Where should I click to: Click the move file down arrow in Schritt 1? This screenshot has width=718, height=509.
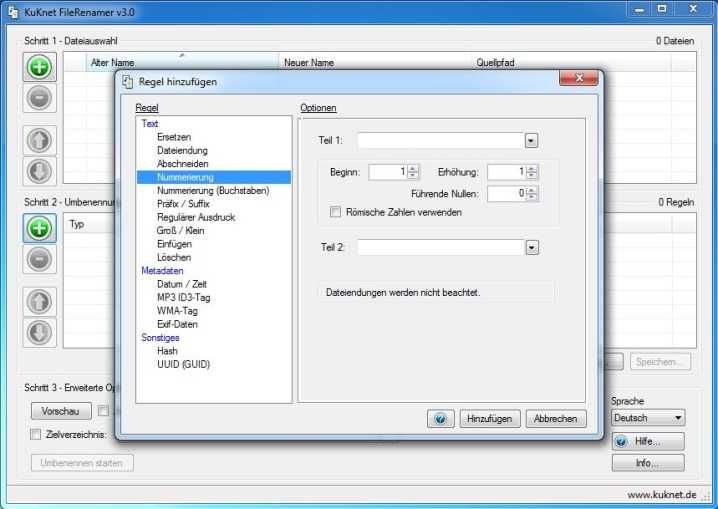40,171
